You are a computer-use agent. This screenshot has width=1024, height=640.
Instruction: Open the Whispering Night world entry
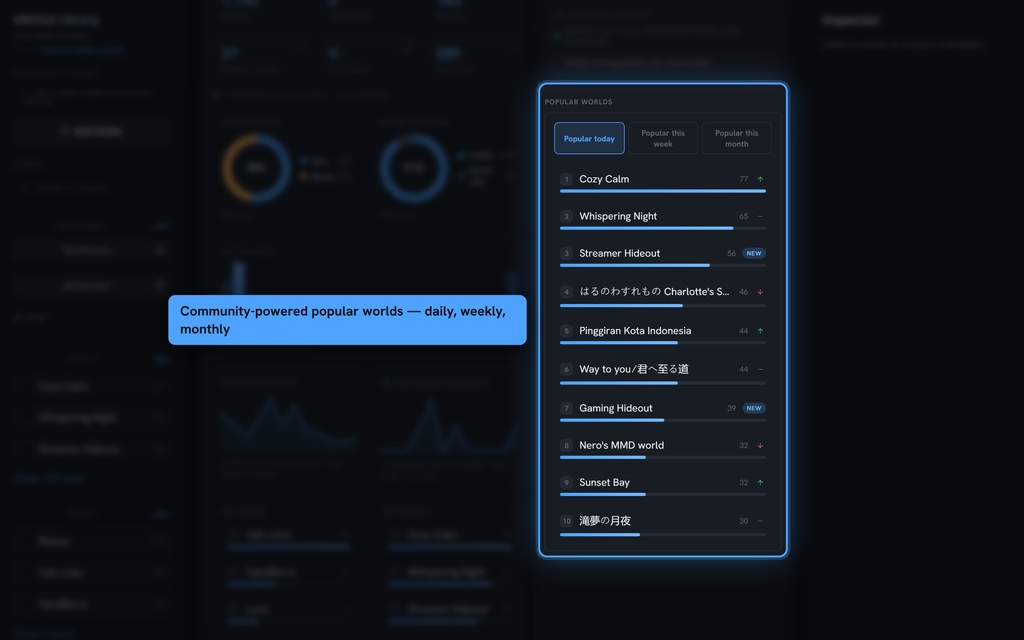click(662, 219)
